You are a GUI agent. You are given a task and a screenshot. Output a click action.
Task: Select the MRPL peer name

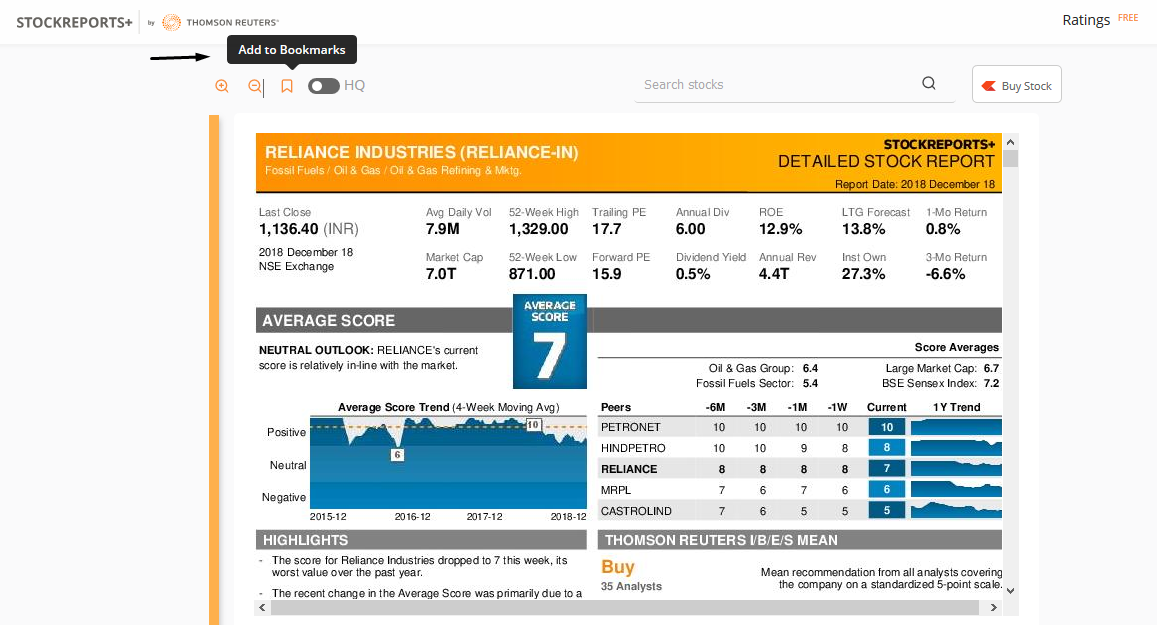pos(616,490)
